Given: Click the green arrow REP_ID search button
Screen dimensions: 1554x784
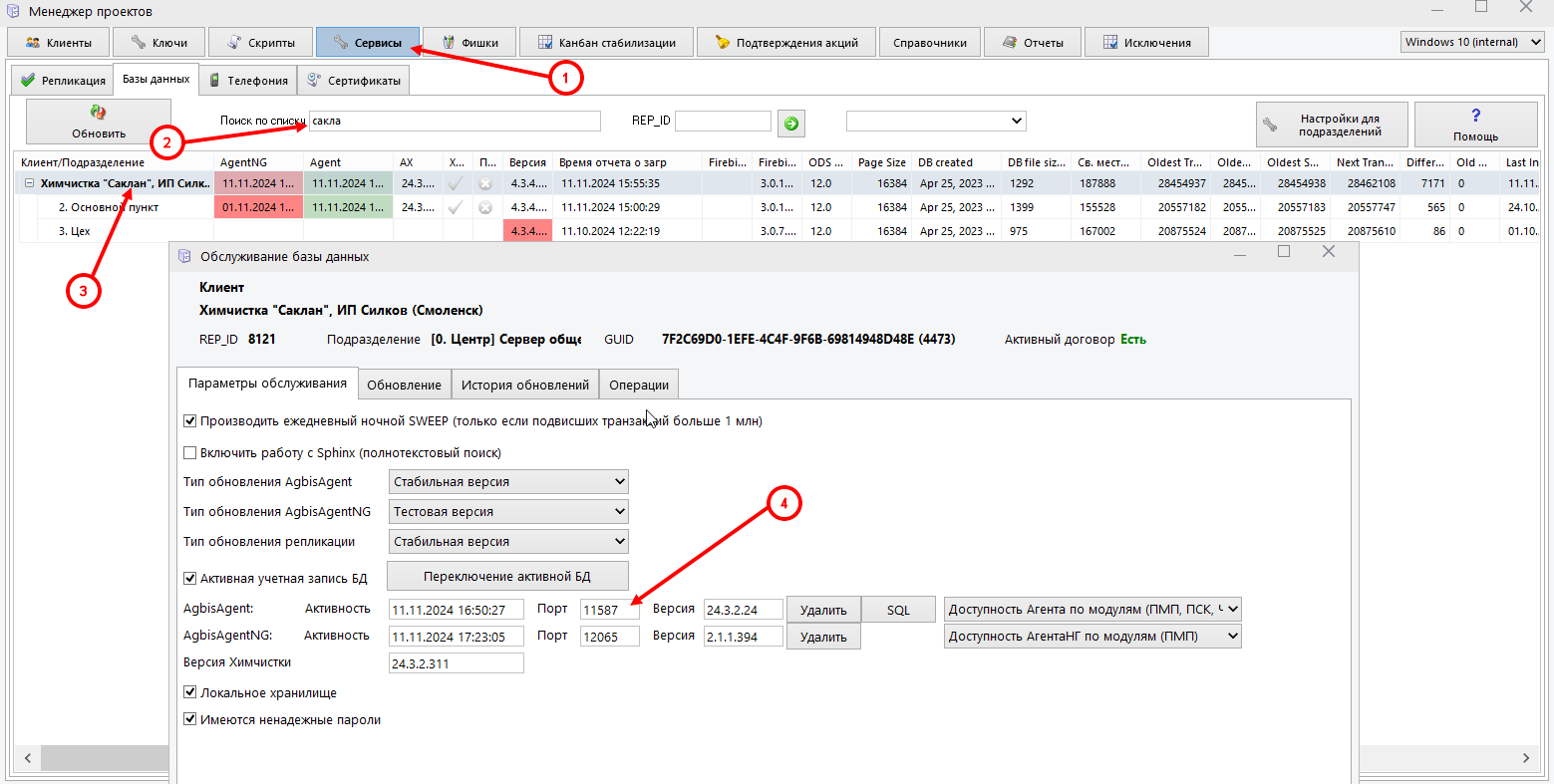Looking at the screenshot, I should pyautogui.click(x=790, y=124).
